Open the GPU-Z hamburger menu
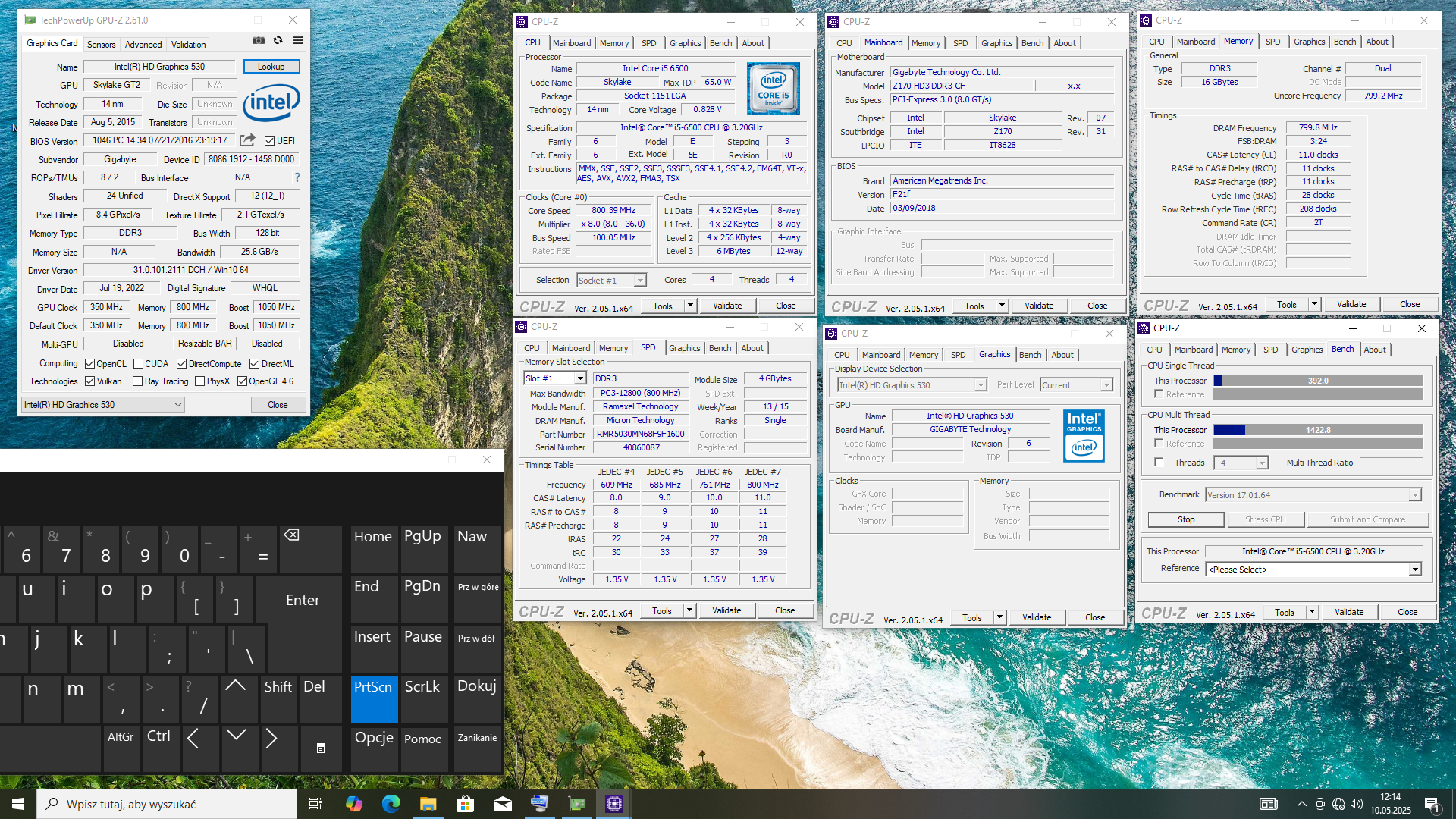Screen dimensions: 1456x819 pos(298,41)
